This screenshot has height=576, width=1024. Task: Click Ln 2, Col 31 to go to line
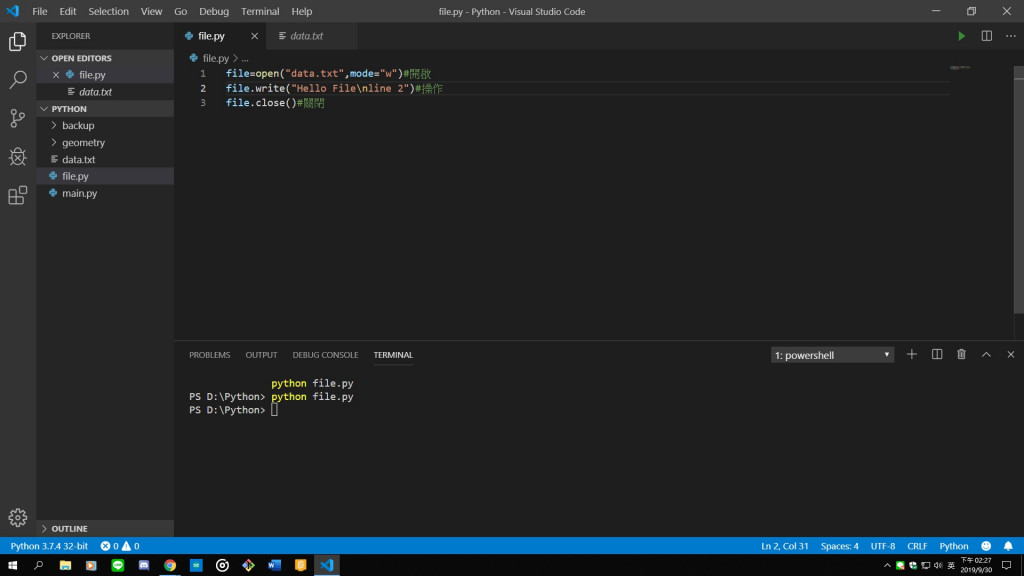click(x=784, y=546)
